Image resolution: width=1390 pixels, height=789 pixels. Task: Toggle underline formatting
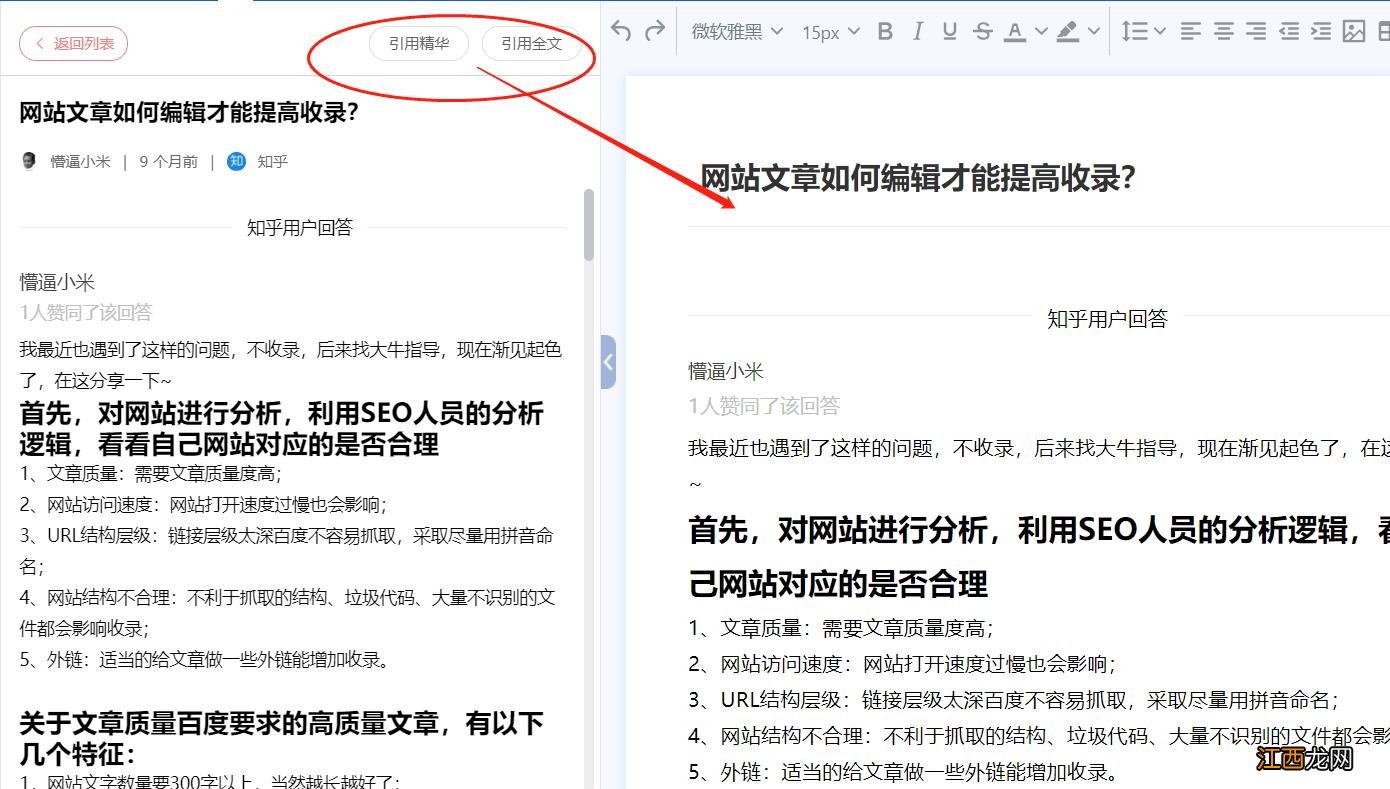[950, 32]
